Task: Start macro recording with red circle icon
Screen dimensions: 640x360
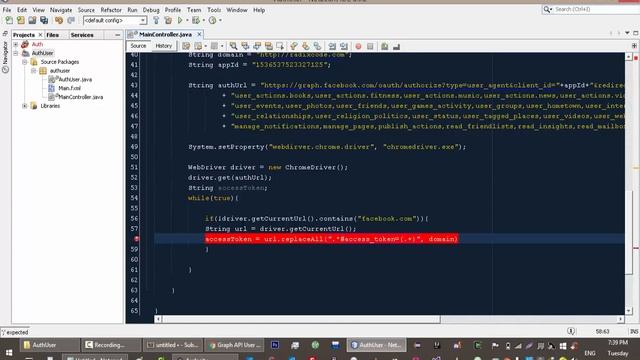Action: (358, 46)
